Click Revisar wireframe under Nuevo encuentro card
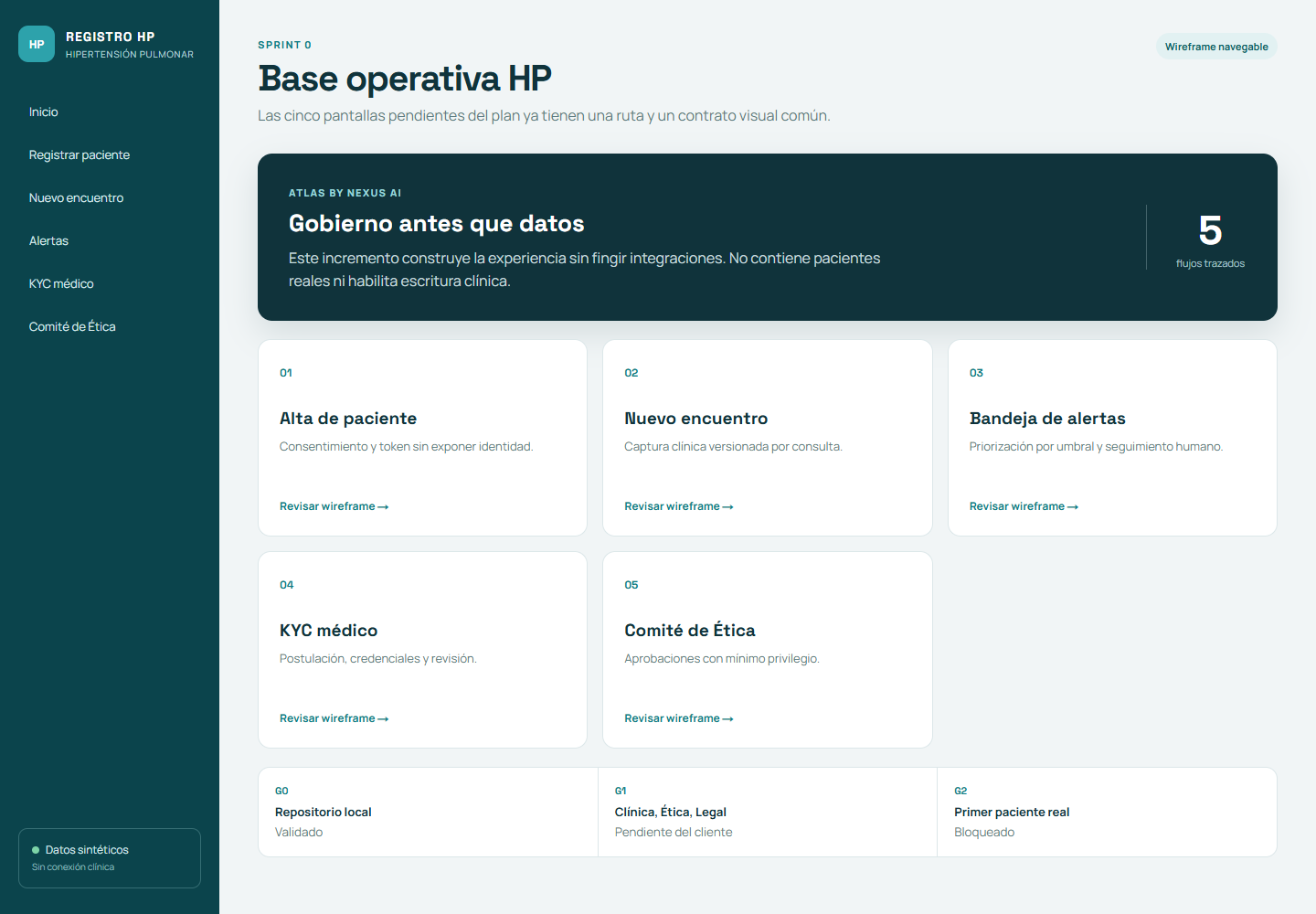Image resolution: width=1316 pixels, height=914 pixels. point(679,506)
